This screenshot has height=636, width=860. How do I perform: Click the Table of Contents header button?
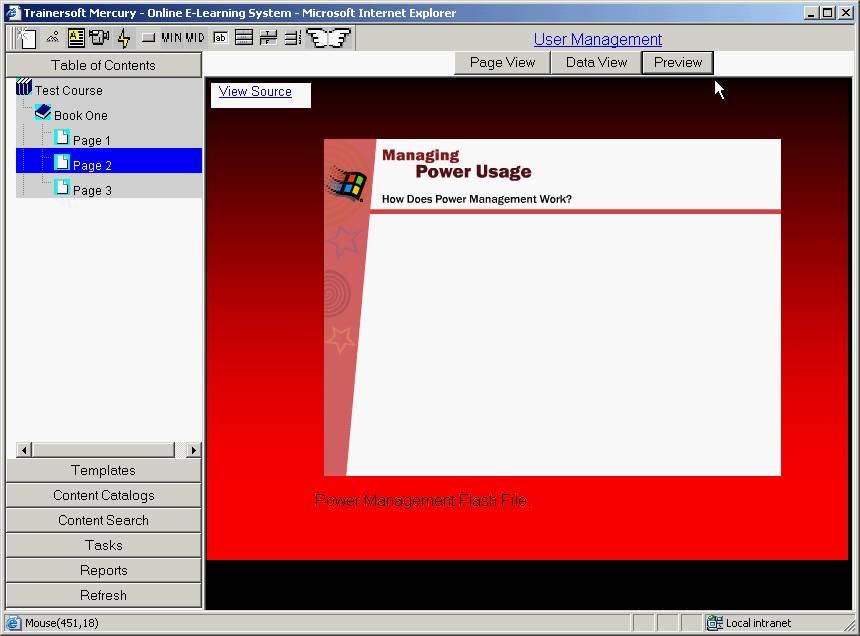[104, 65]
